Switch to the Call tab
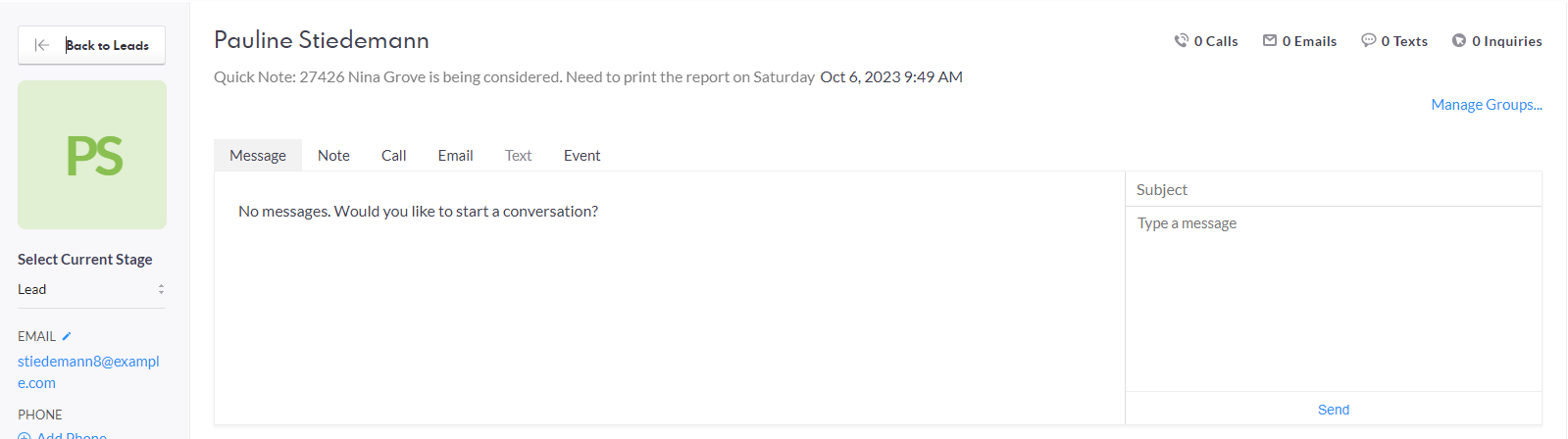1568x439 pixels. [393, 156]
